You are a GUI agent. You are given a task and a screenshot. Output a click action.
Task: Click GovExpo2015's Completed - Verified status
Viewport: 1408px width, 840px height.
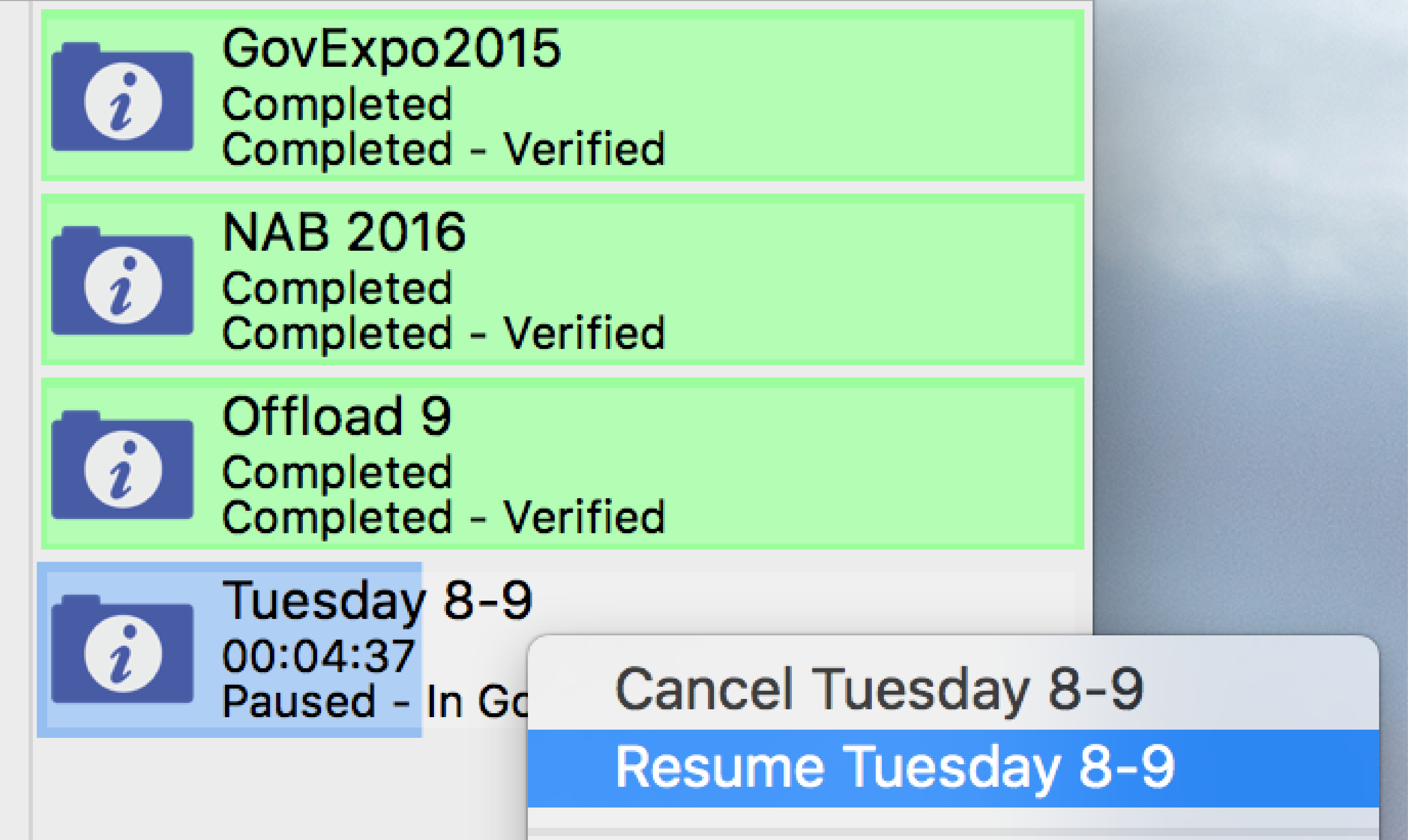coord(443,149)
